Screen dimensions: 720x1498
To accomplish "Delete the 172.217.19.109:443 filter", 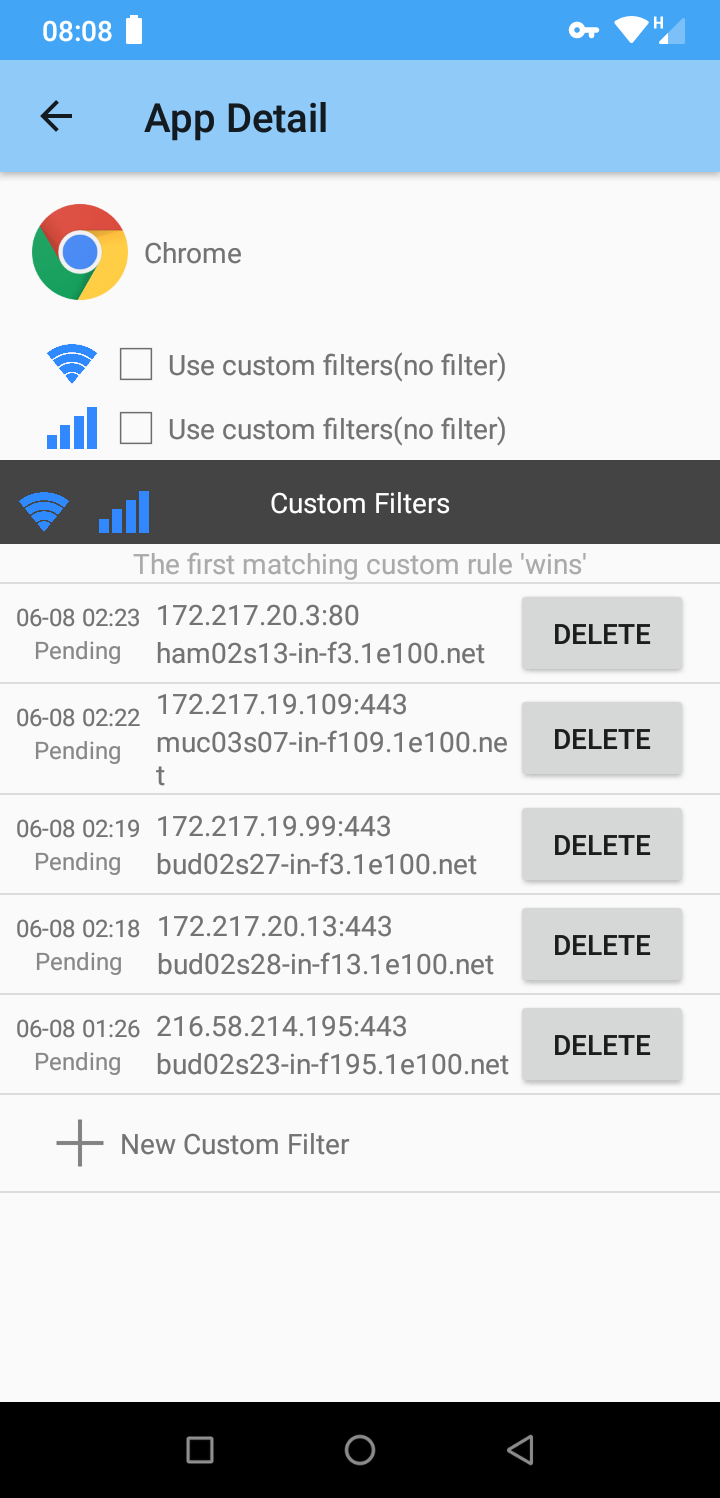I will [x=602, y=739].
